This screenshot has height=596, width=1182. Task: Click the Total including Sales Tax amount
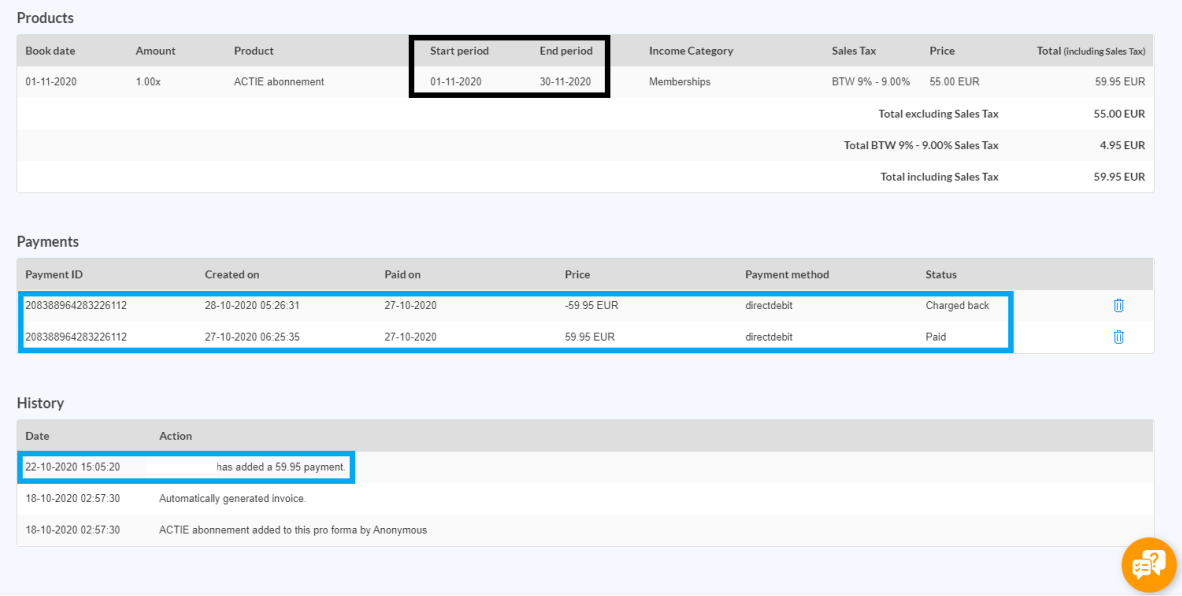(x=1120, y=176)
